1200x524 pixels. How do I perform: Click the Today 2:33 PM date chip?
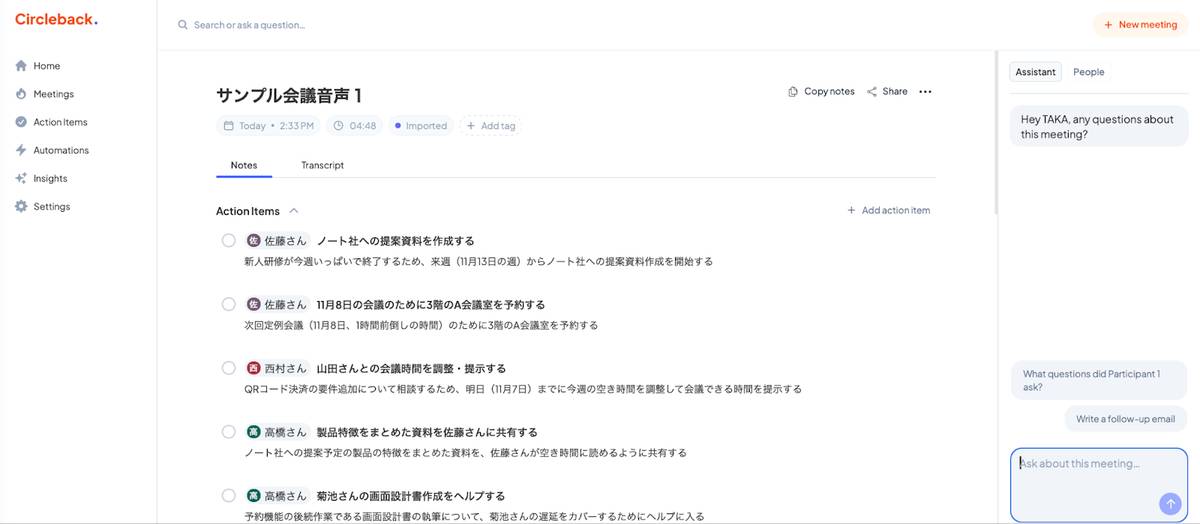(x=269, y=126)
